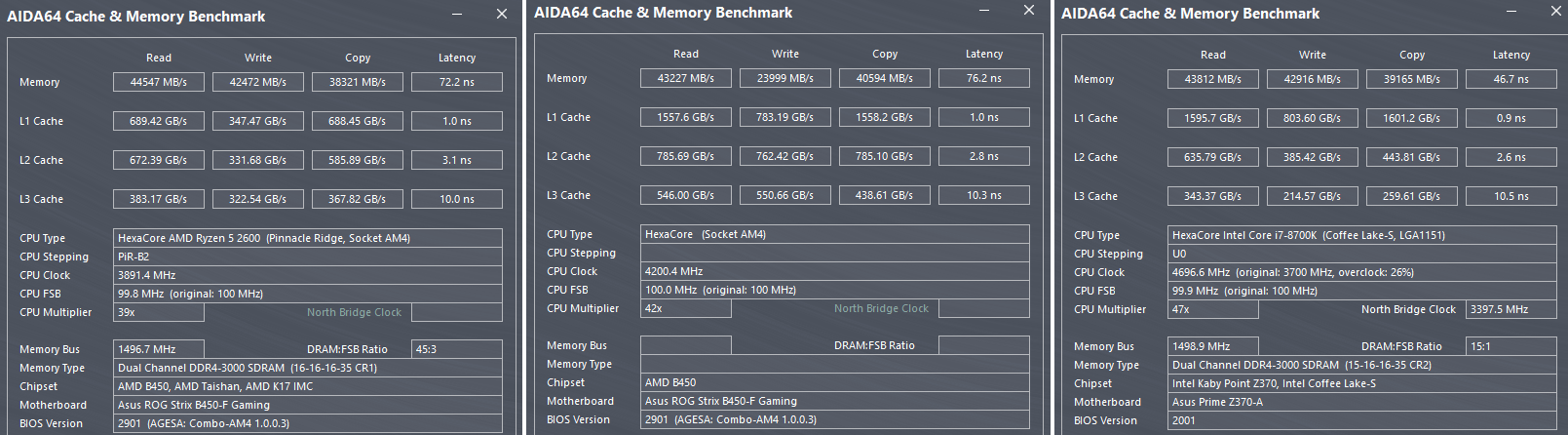Minimize the Ryzen 5 2600 benchmark window
This screenshot has height=435, width=1568.
click(x=458, y=15)
